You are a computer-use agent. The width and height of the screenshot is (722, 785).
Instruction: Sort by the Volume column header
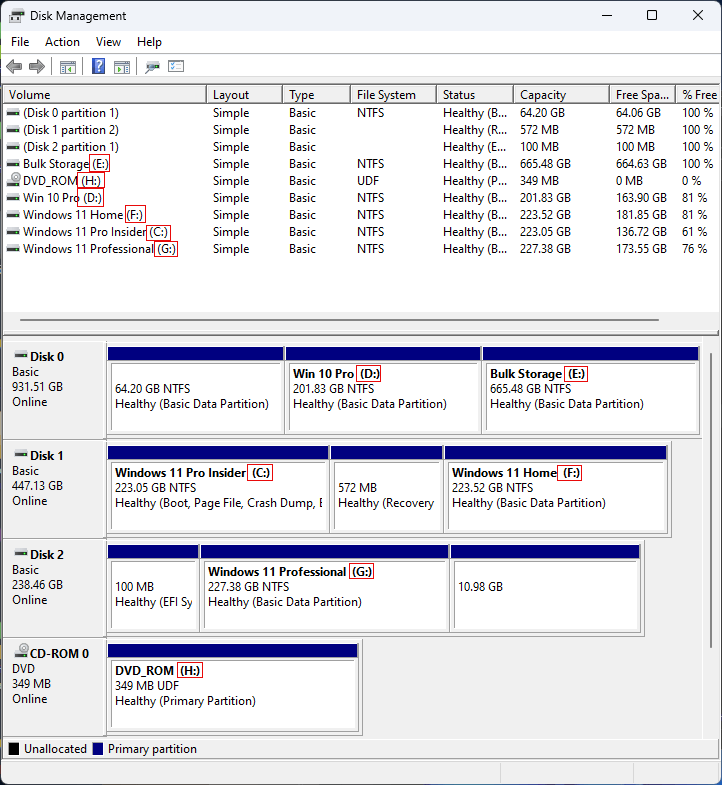(105, 95)
